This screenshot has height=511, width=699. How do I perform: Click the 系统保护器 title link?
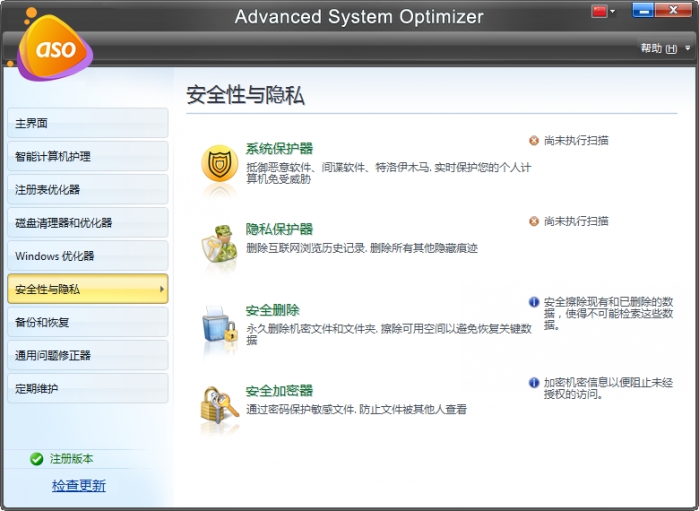(x=279, y=148)
